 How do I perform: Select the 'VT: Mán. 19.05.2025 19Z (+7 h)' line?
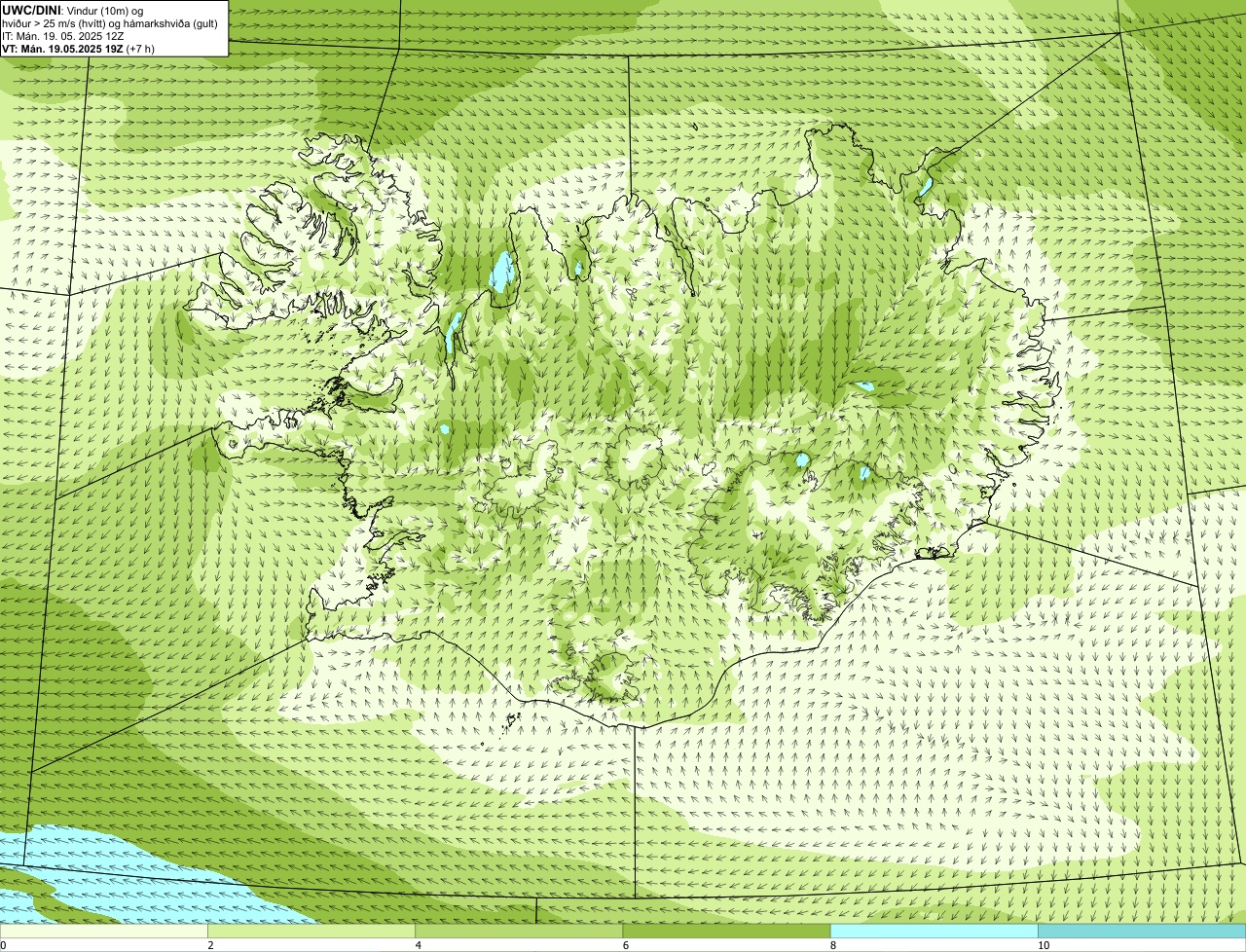(x=79, y=48)
